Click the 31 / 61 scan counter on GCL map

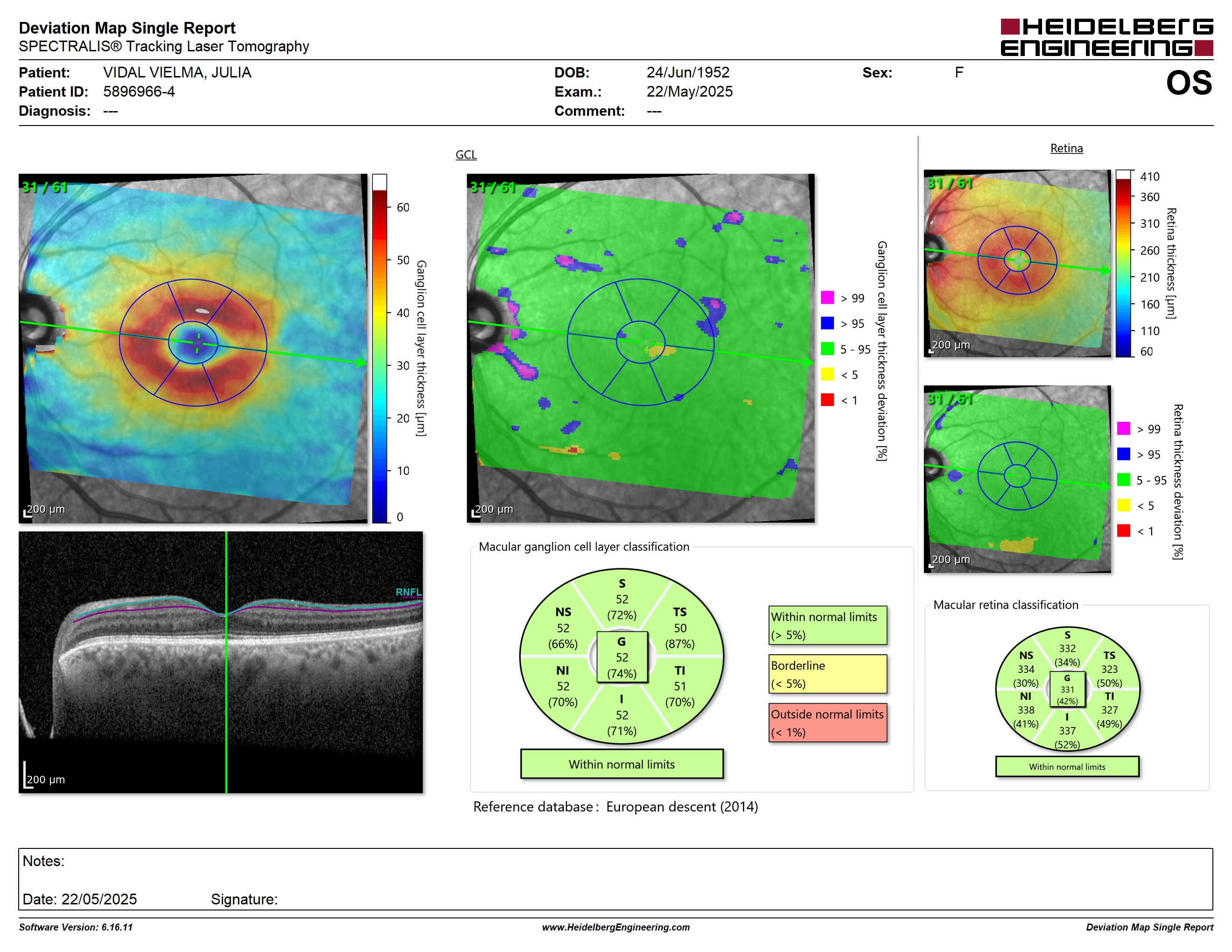44,187
